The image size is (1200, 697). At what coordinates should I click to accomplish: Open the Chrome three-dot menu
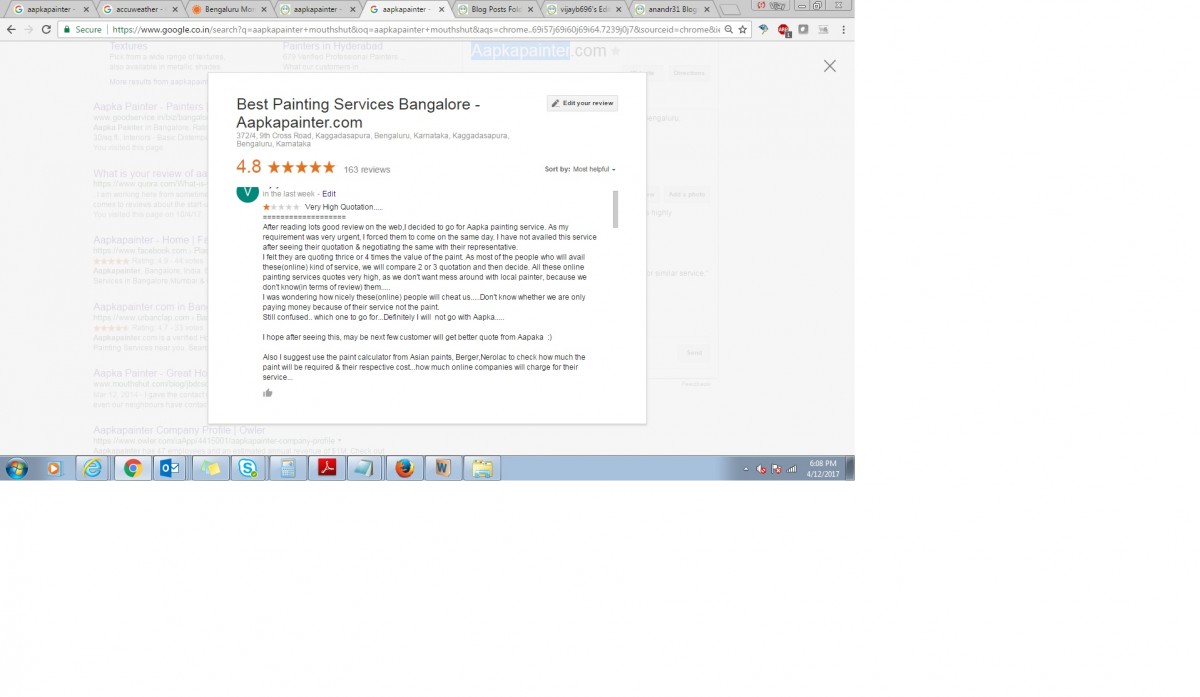(843, 30)
